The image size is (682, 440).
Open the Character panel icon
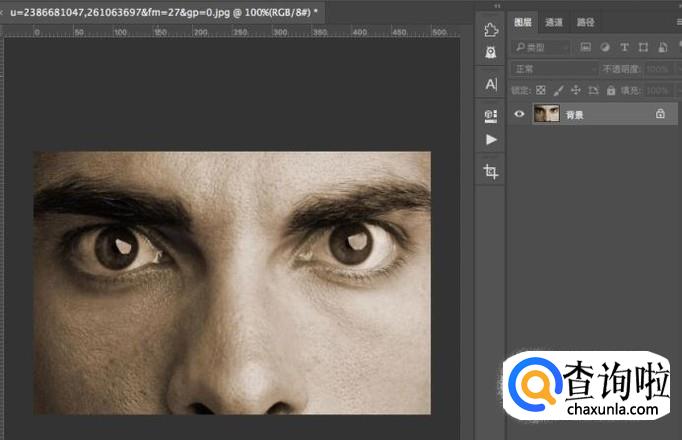pos(490,85)
